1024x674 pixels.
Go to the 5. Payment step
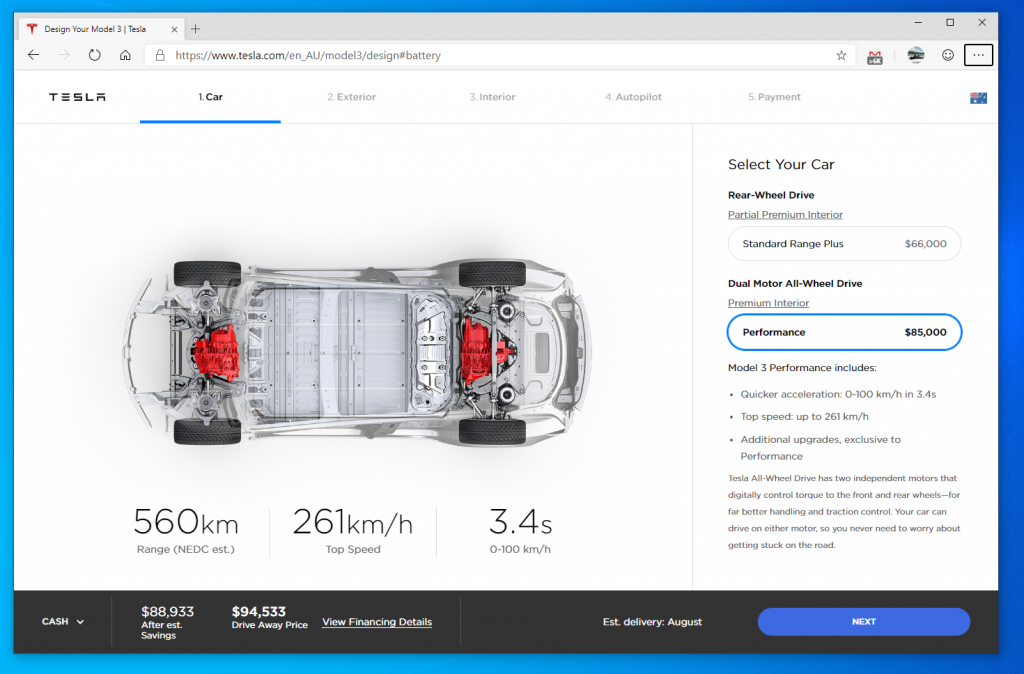pos(774,97)
